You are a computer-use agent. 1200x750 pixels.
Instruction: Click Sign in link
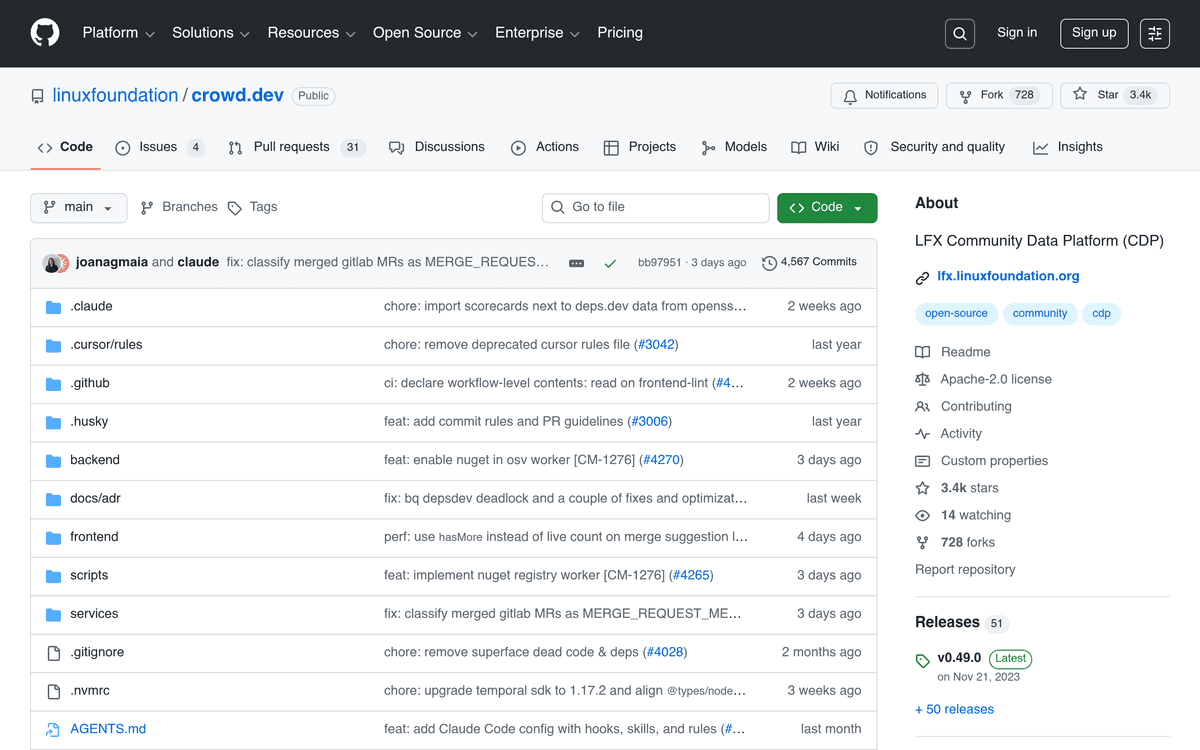point(1017,33)
